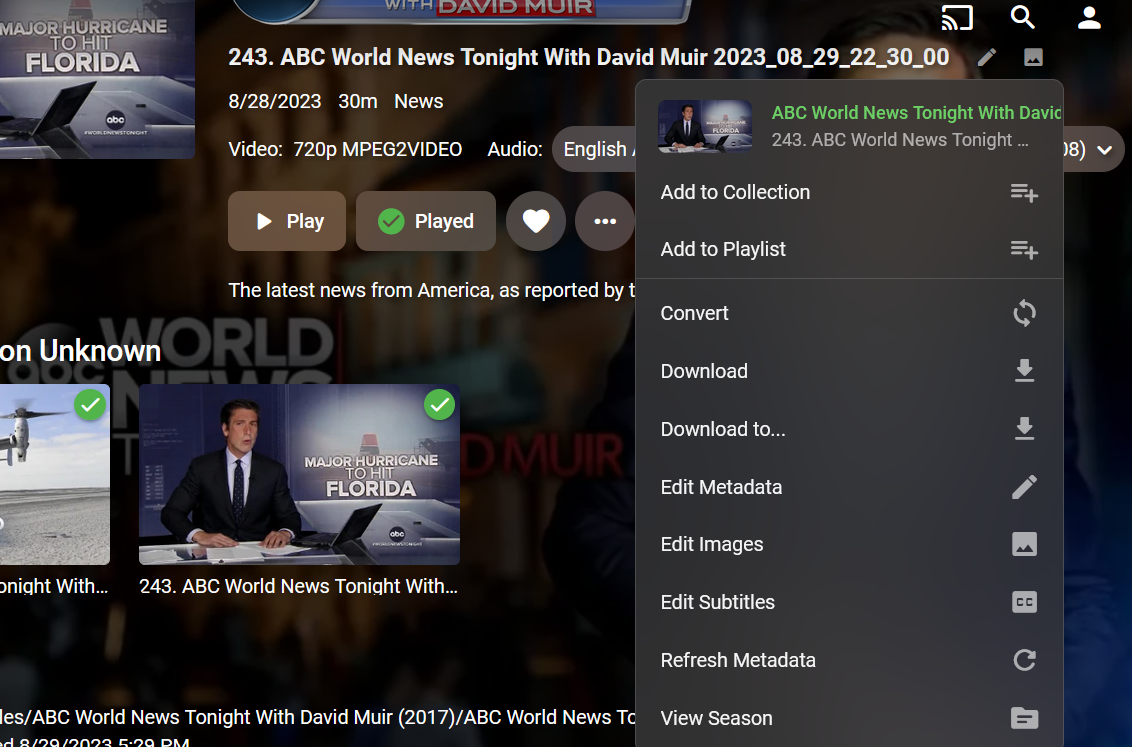
Task: Open the user profile icon
Action: click(x=1089, y=18)
